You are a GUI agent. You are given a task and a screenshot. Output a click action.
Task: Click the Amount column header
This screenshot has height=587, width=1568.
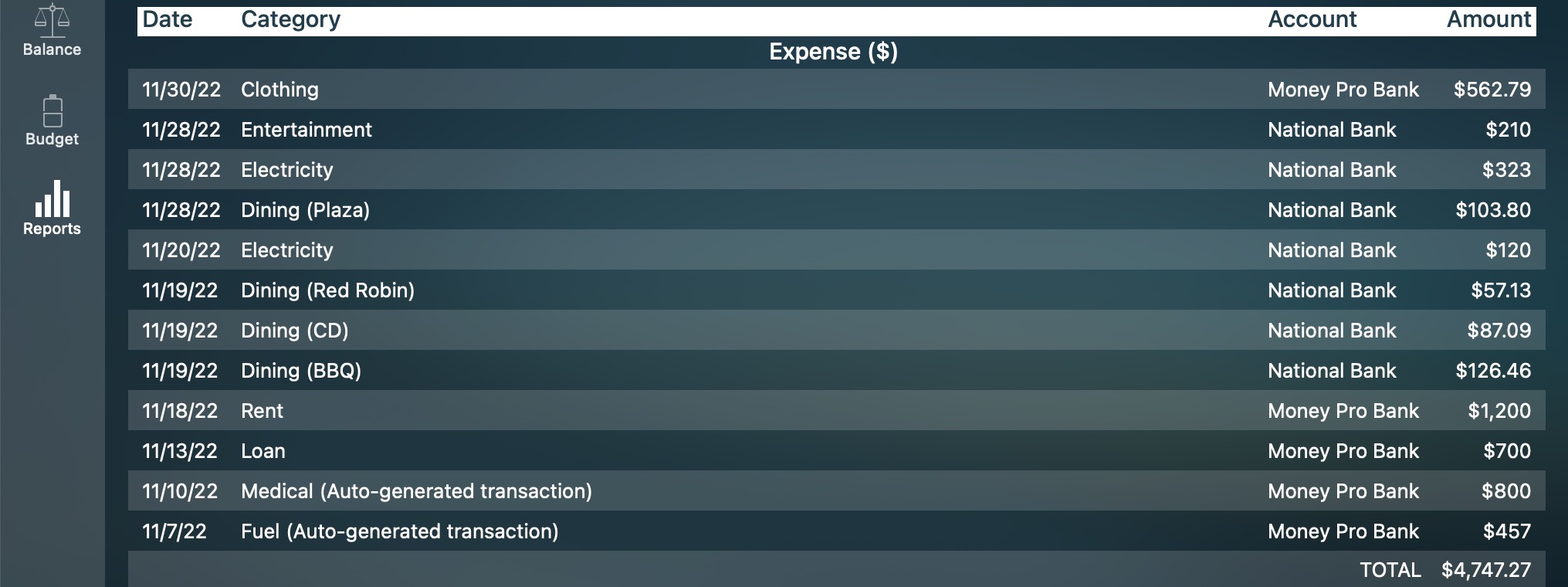[x=1488, y=20]
